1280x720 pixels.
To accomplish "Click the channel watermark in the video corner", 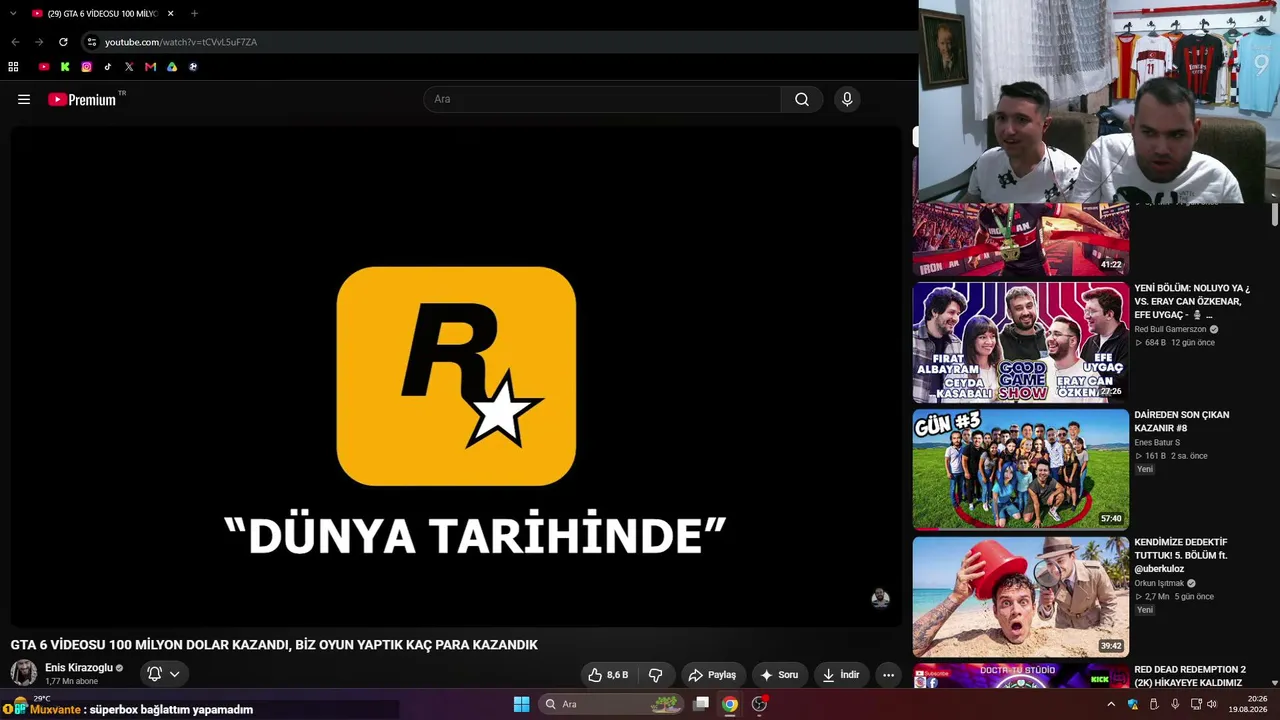I will 880,598.
